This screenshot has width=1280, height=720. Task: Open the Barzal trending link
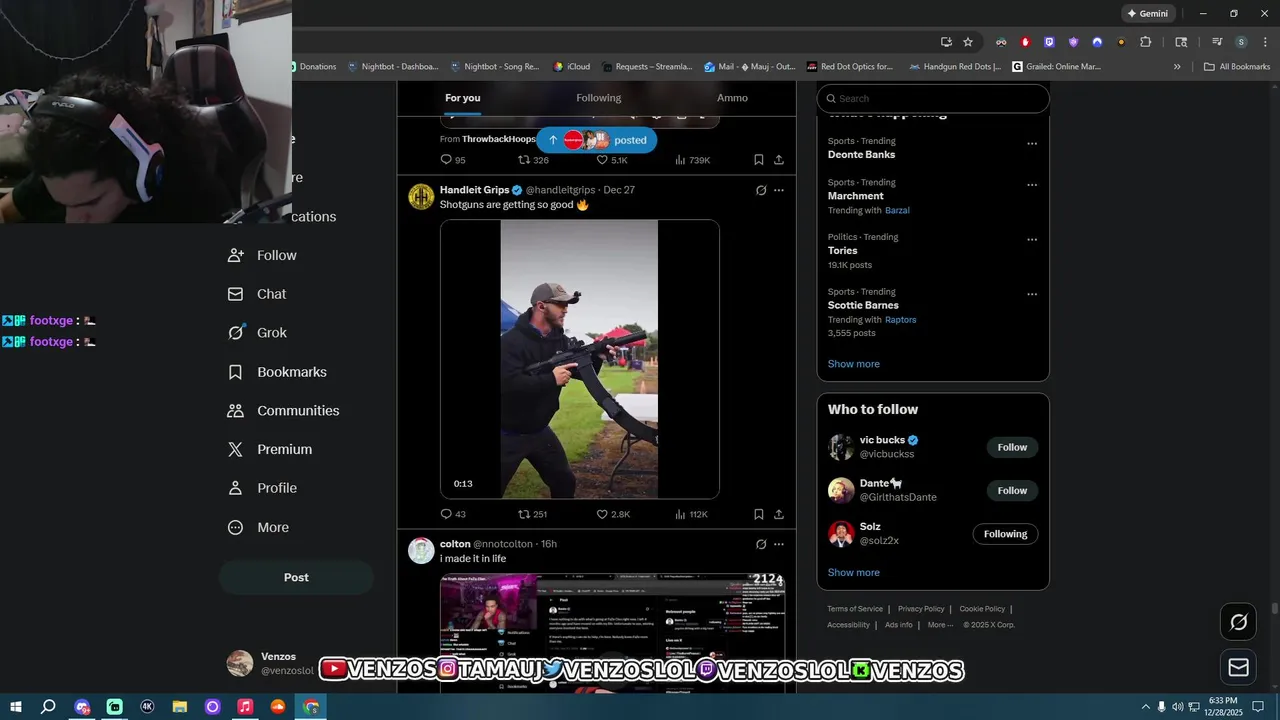click(897, 210)
